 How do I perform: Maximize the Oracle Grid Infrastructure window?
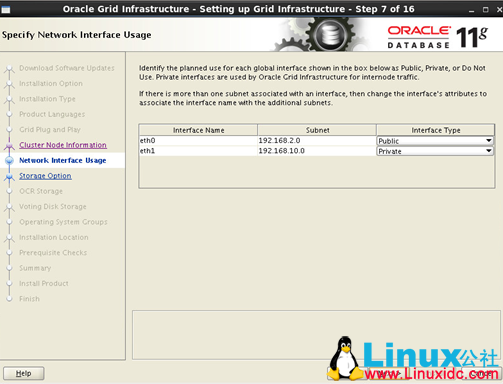(x=486, y=10)
